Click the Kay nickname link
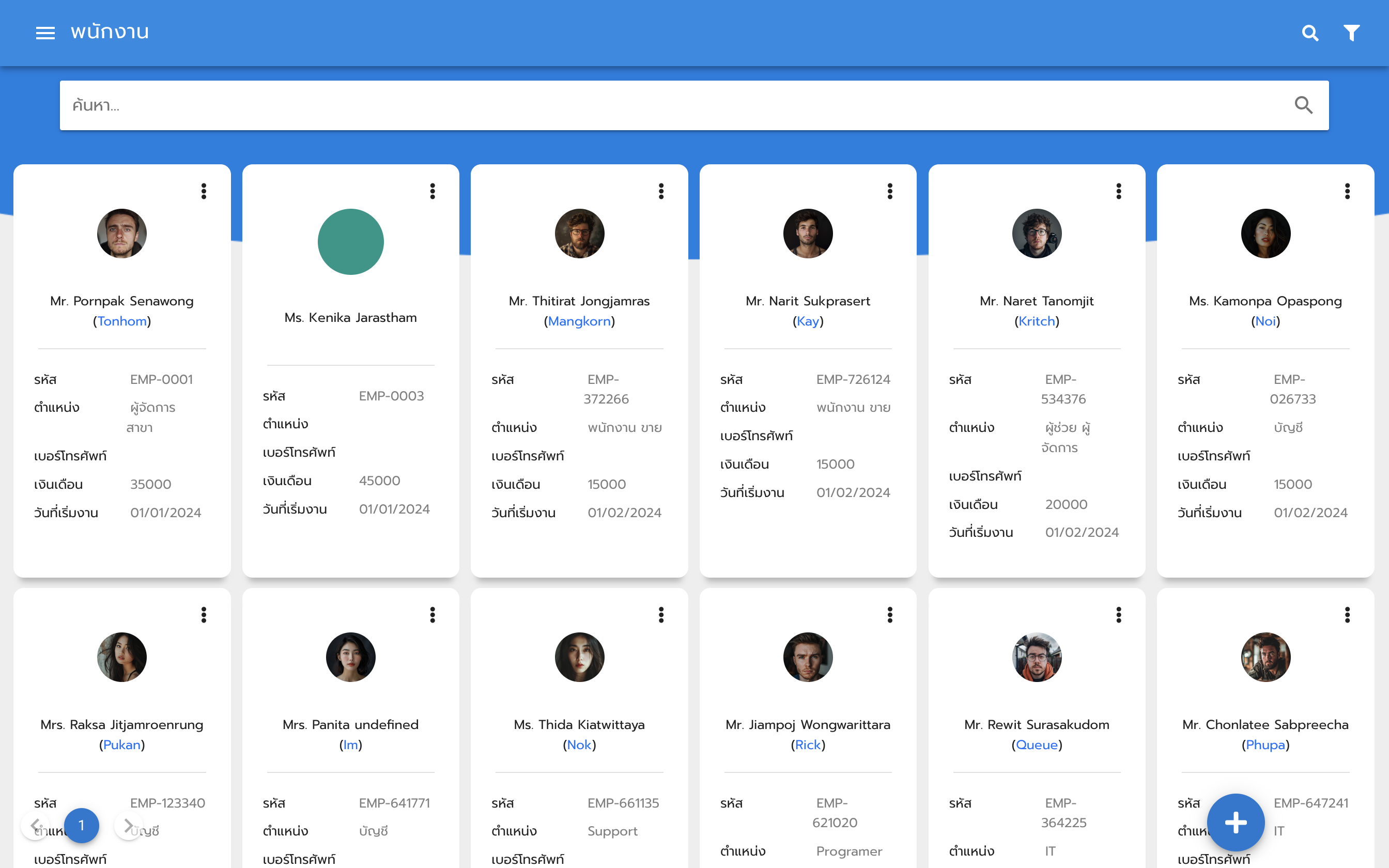 (x=808, y=321)
